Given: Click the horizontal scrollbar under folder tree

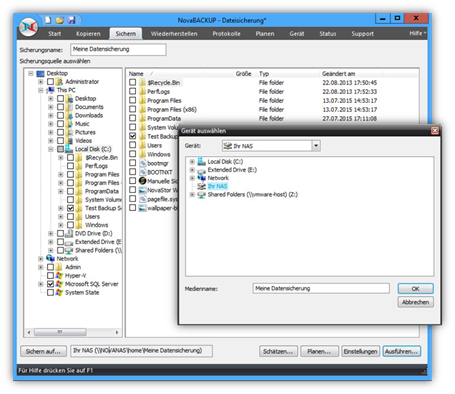Looking at the screenshot, I should point(73,332).
